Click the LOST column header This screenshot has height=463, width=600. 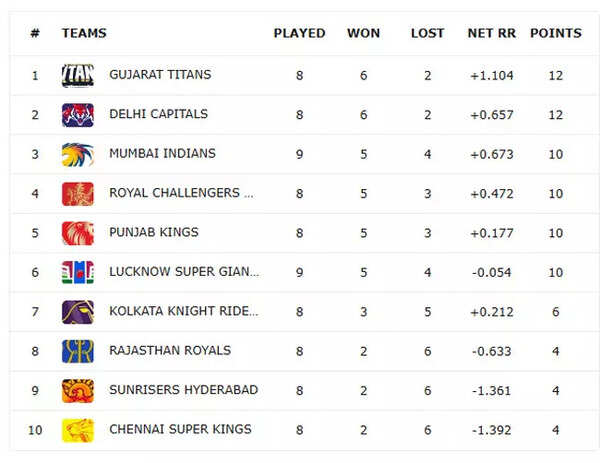[x=427, y=33]
